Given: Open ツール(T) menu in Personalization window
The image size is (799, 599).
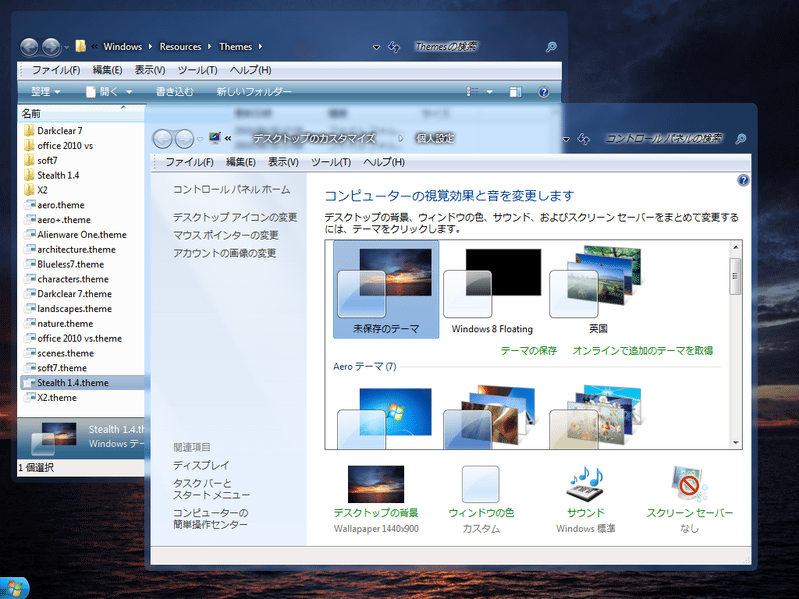Looking at the screenshot, I should 331,162.
